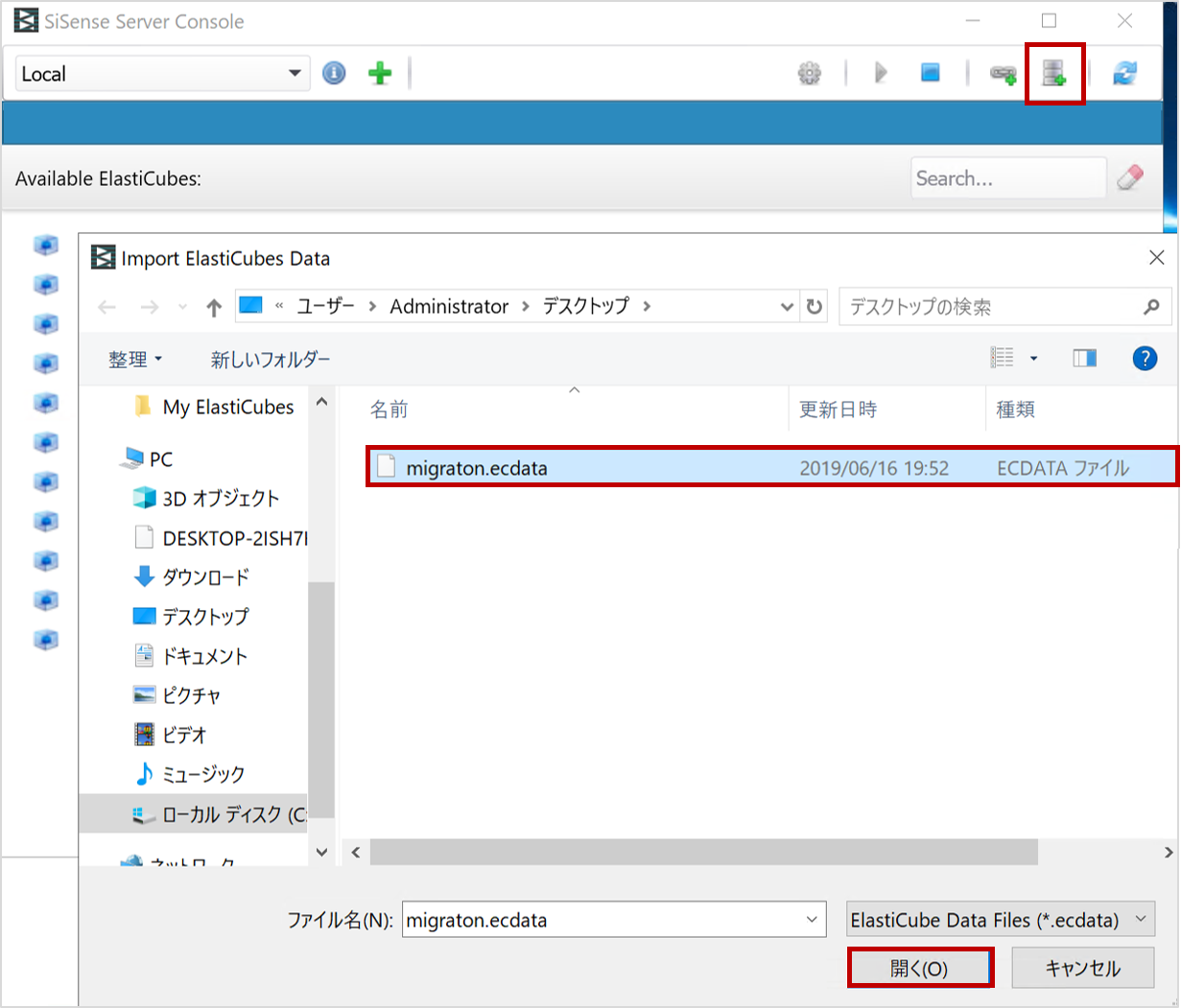This screenshot has width=1181, height=1008.
Task: Select migraton.ecdata file in list
Action: (771, 467)
